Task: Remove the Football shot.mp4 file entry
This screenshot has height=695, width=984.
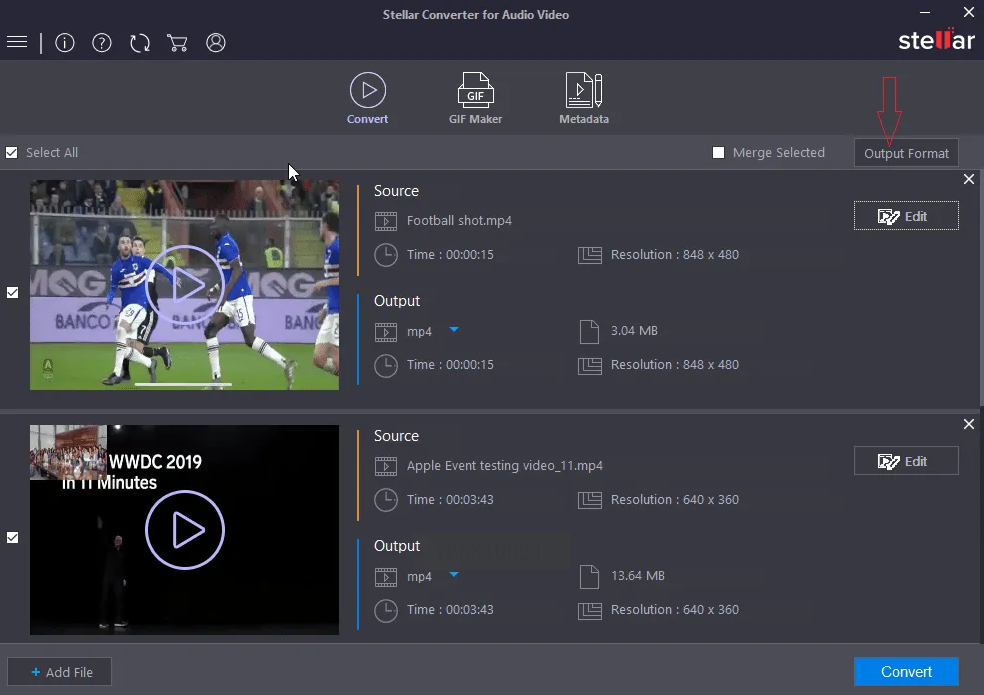Action: coord(968,179)
